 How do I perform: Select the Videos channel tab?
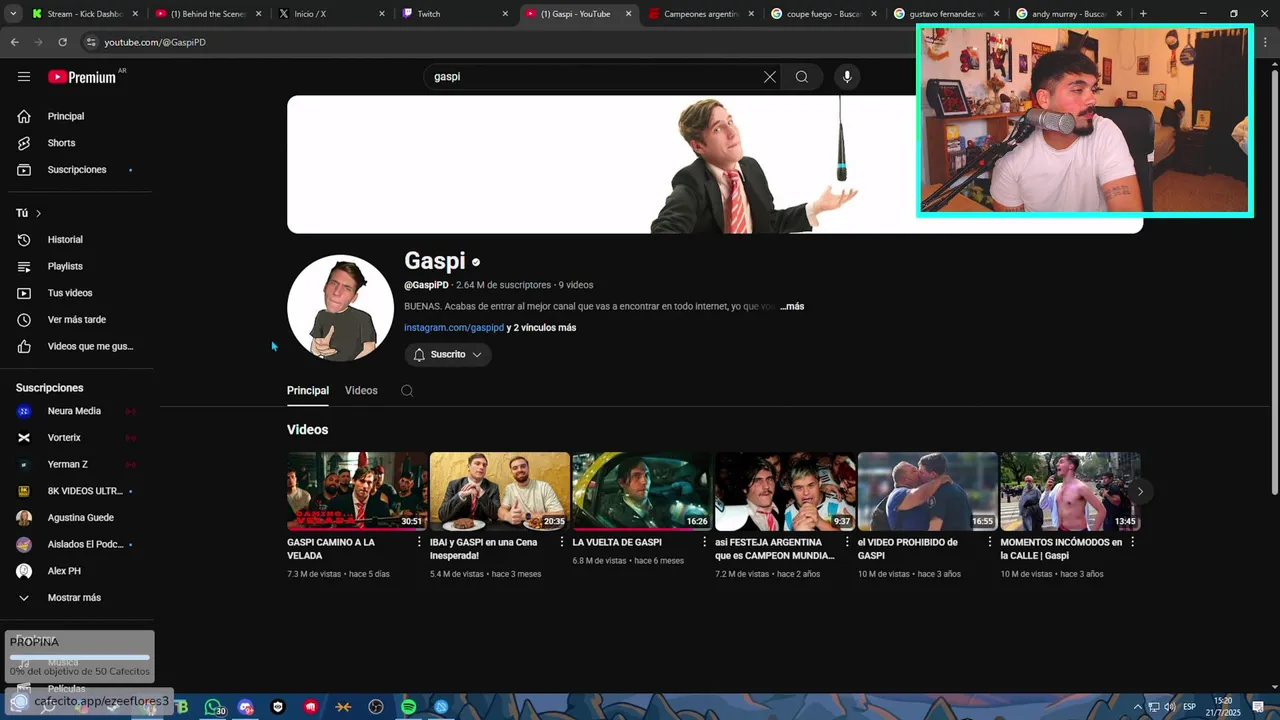pyautogui.click(x=361, y=391)
